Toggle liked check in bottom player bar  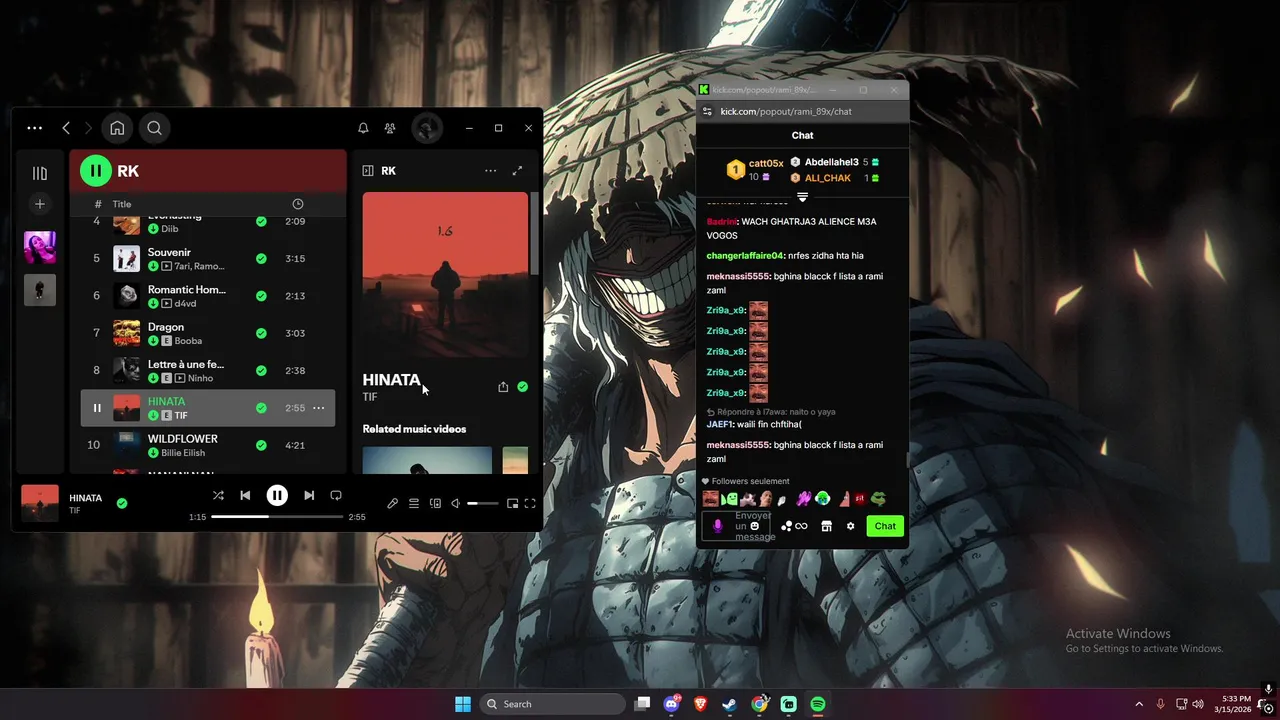point(122,503)
